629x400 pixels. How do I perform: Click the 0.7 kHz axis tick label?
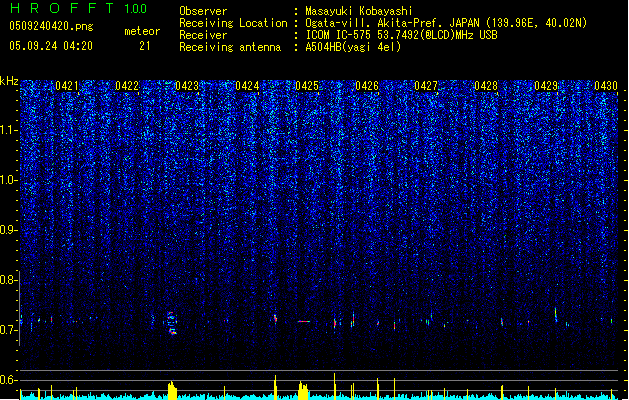coord(9,330)
